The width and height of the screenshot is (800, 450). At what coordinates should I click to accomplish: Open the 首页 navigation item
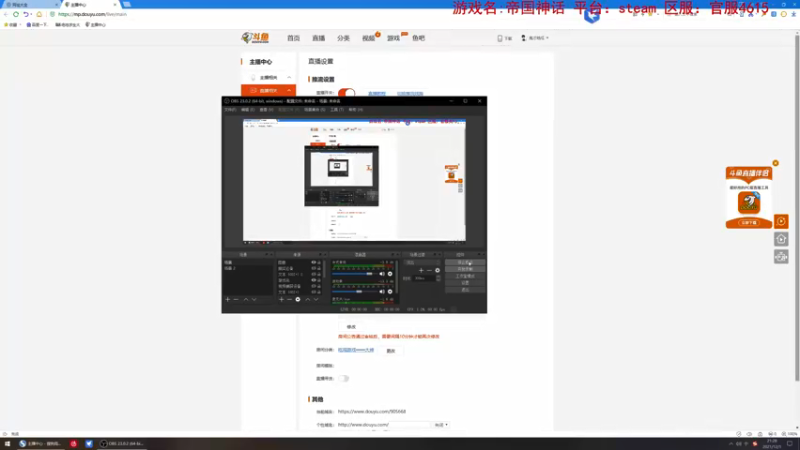pos(293,38)
